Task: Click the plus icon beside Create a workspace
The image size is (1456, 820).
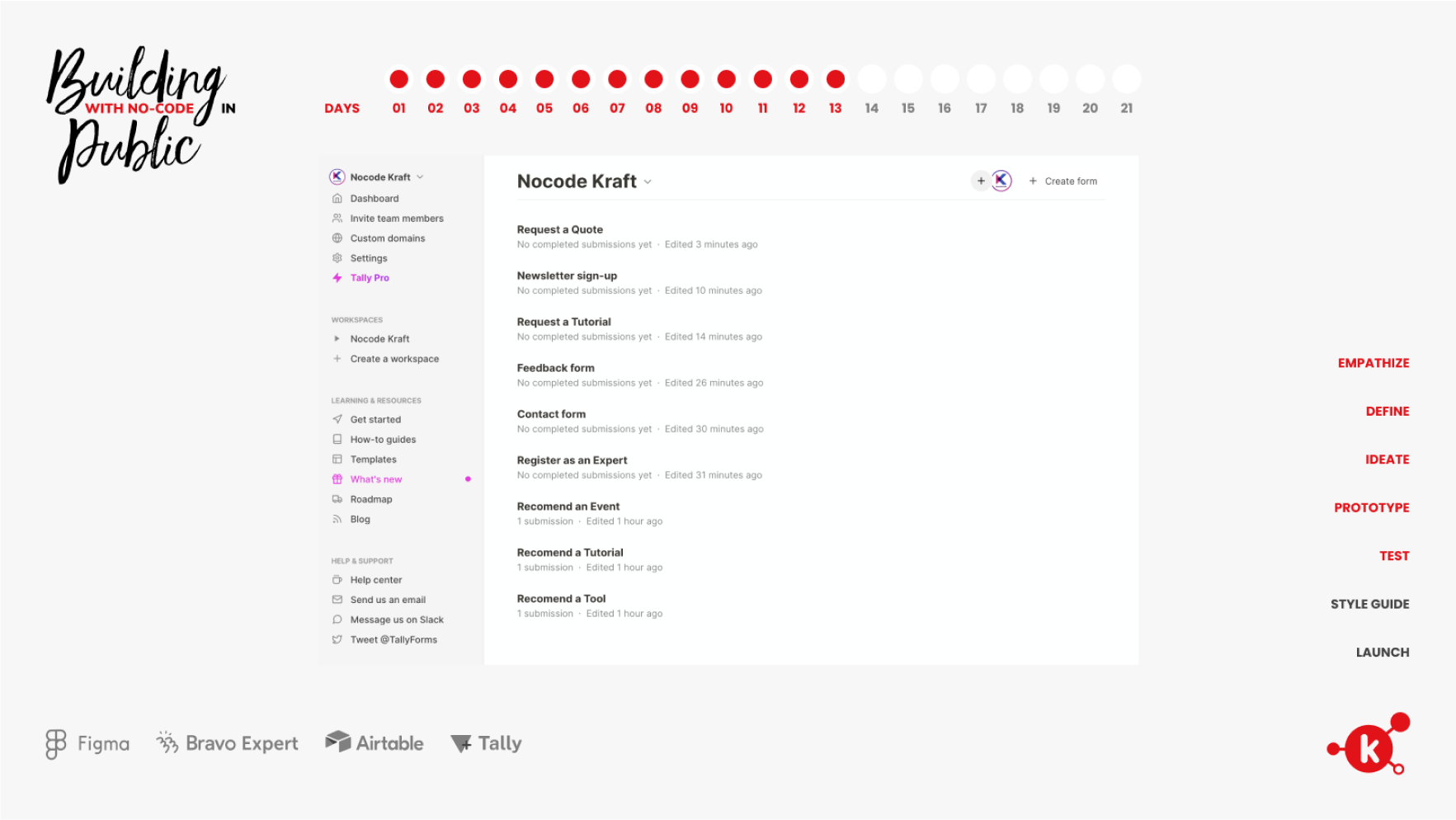Action: [x=337, y=359]
